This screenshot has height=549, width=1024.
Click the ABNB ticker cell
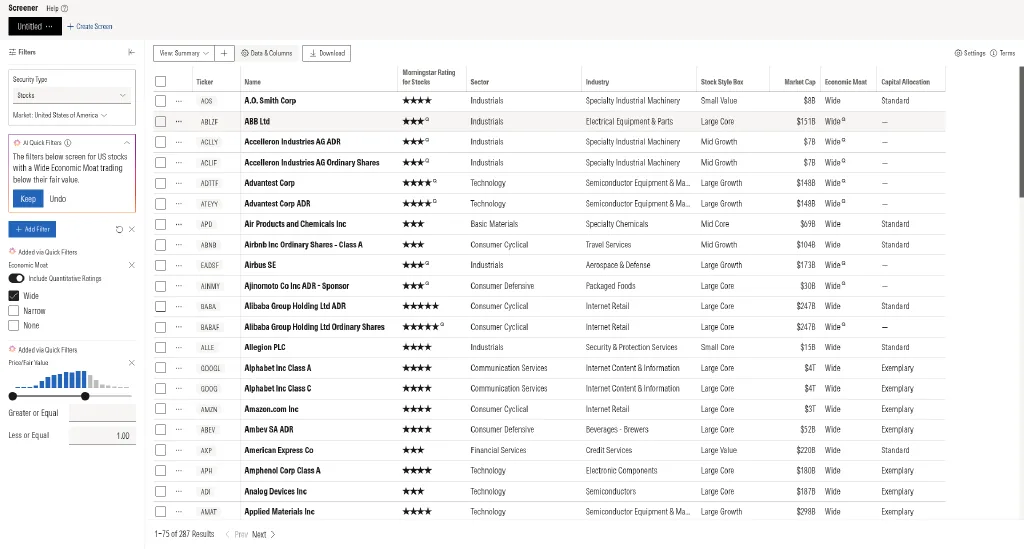coord(208,245)
